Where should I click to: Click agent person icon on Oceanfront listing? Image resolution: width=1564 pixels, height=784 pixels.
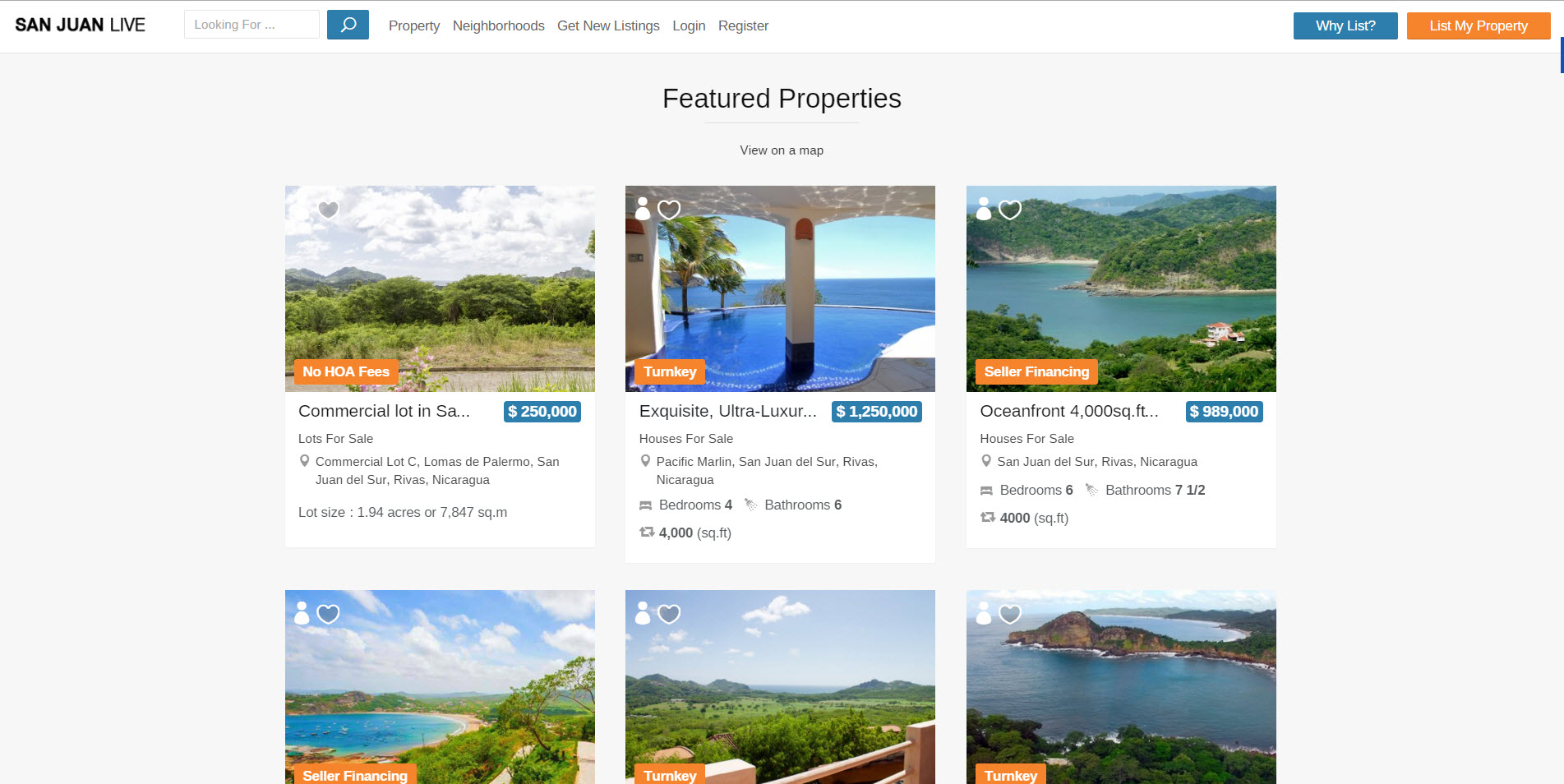coord(984,209)
